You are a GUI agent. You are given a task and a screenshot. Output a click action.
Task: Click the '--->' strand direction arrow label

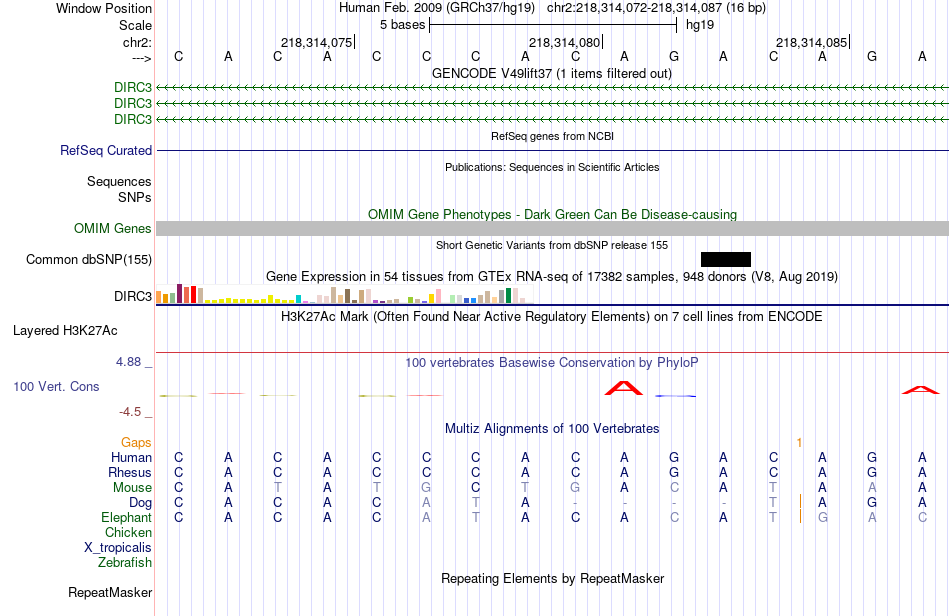click(x=142, y=58)
